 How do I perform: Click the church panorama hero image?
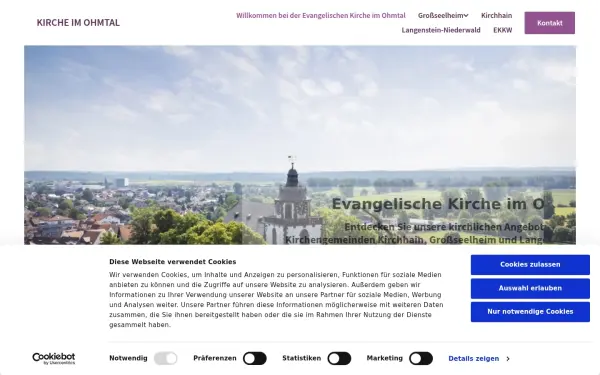point(300,145)
